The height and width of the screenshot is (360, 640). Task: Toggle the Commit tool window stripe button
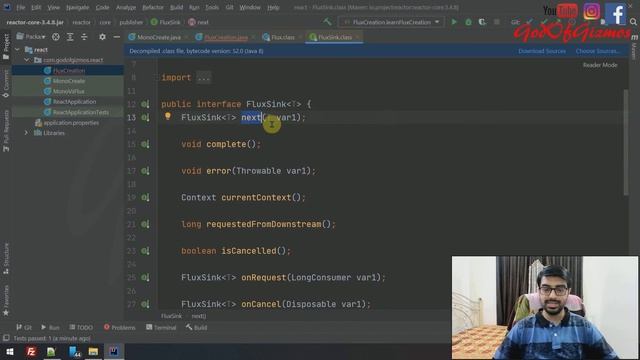click(6, 83)
